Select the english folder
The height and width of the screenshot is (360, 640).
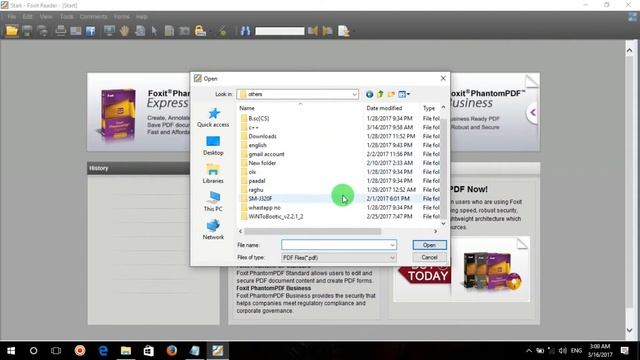click(x=257, y=145)
